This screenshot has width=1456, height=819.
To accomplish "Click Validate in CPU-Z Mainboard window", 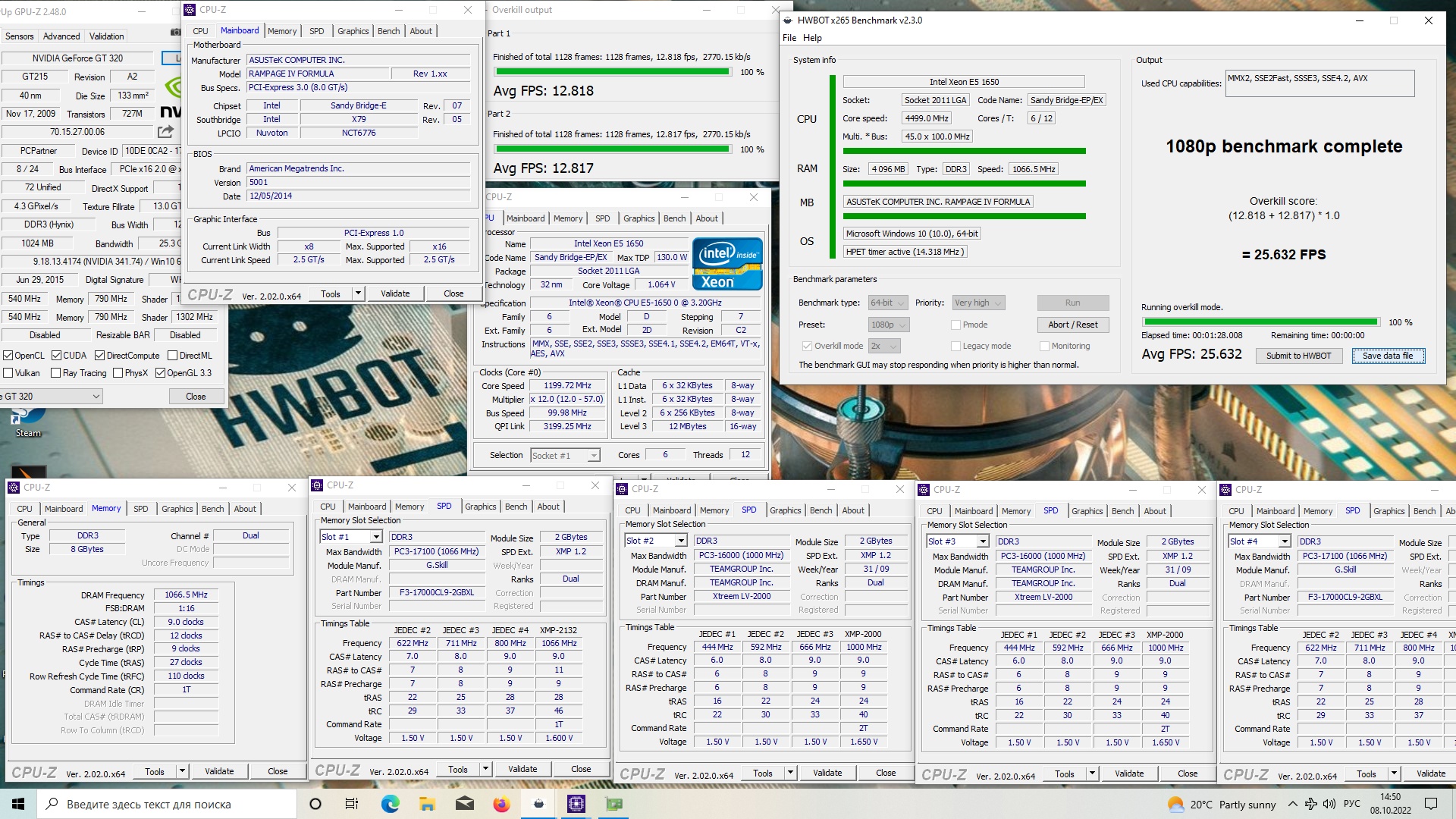I will (x=395, y=293).
